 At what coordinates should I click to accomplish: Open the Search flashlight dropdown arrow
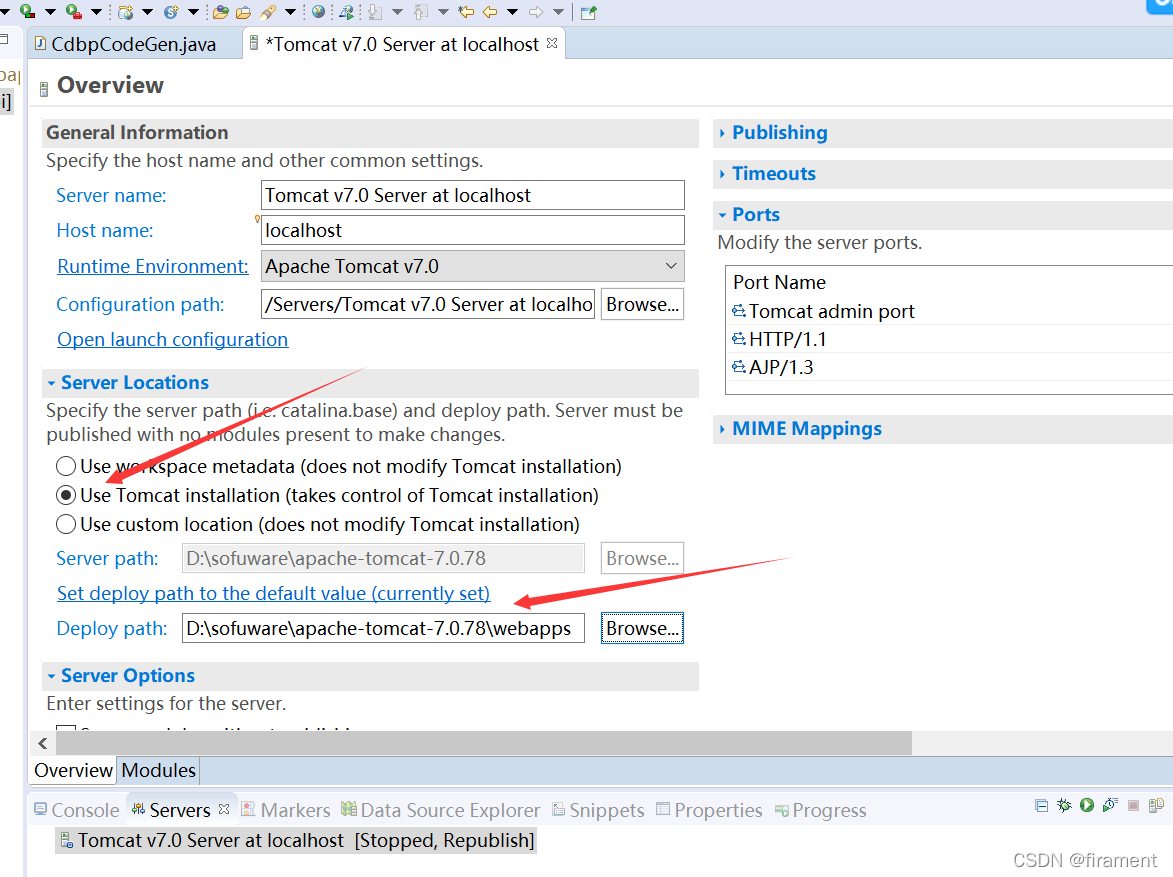pyautogui.click(x=290, y=12)
